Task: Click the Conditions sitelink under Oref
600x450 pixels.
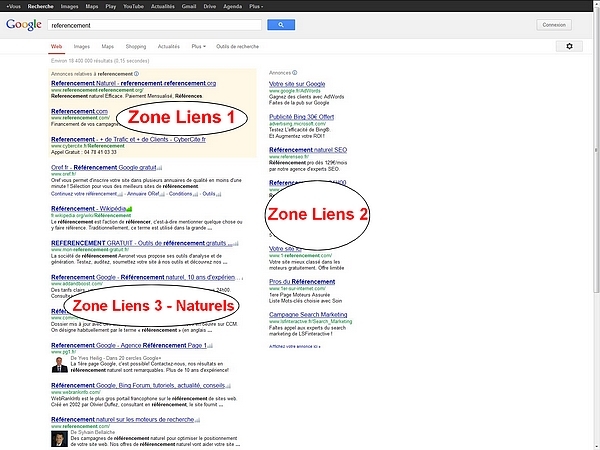Action: 180,194
